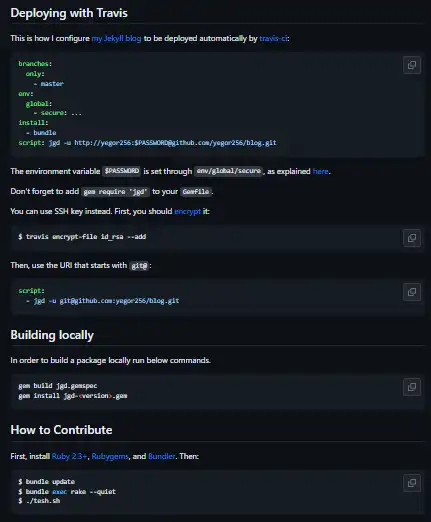Click the jgd -u git@github.com line

(102, 301)
